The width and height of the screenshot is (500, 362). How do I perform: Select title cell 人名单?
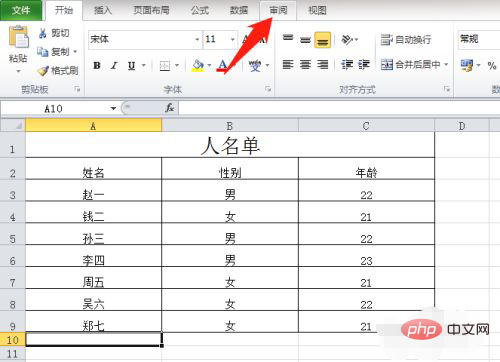pyautogui.click(x=230, y=145)
